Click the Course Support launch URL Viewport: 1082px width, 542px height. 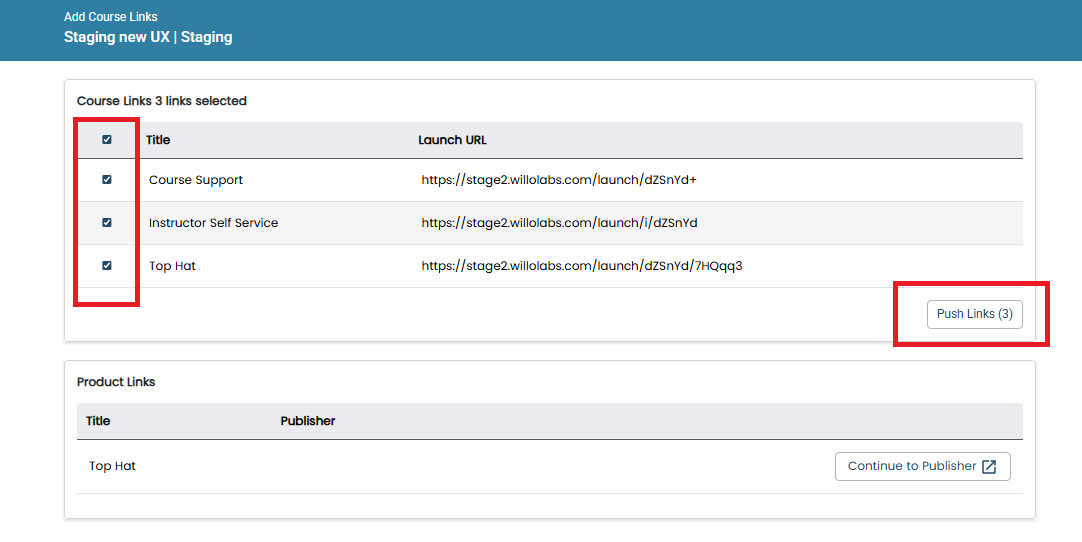(559, 180)
